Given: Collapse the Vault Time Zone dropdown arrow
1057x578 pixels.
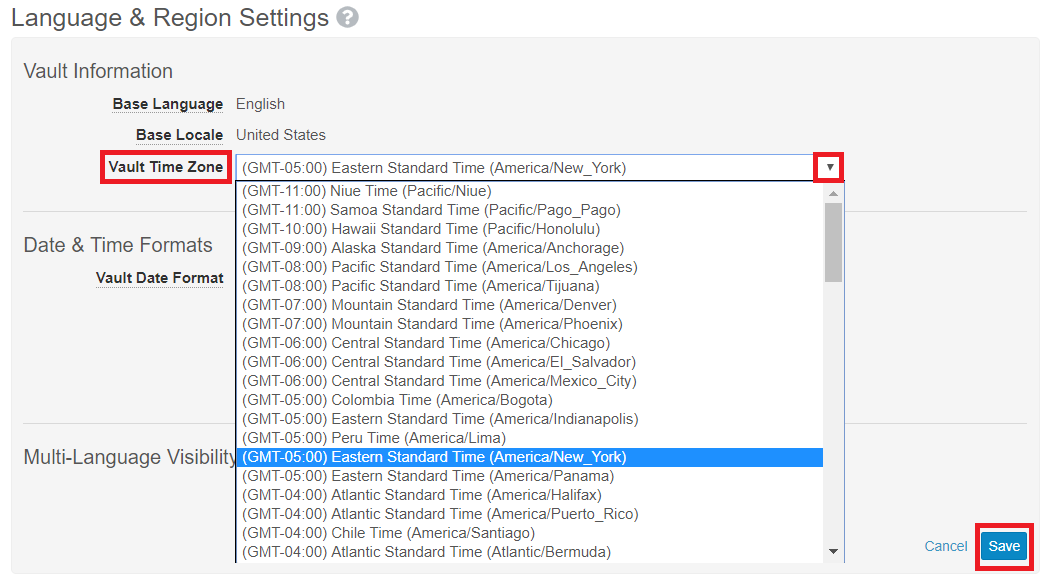Looking at the screenshot, I should [829, 168].
